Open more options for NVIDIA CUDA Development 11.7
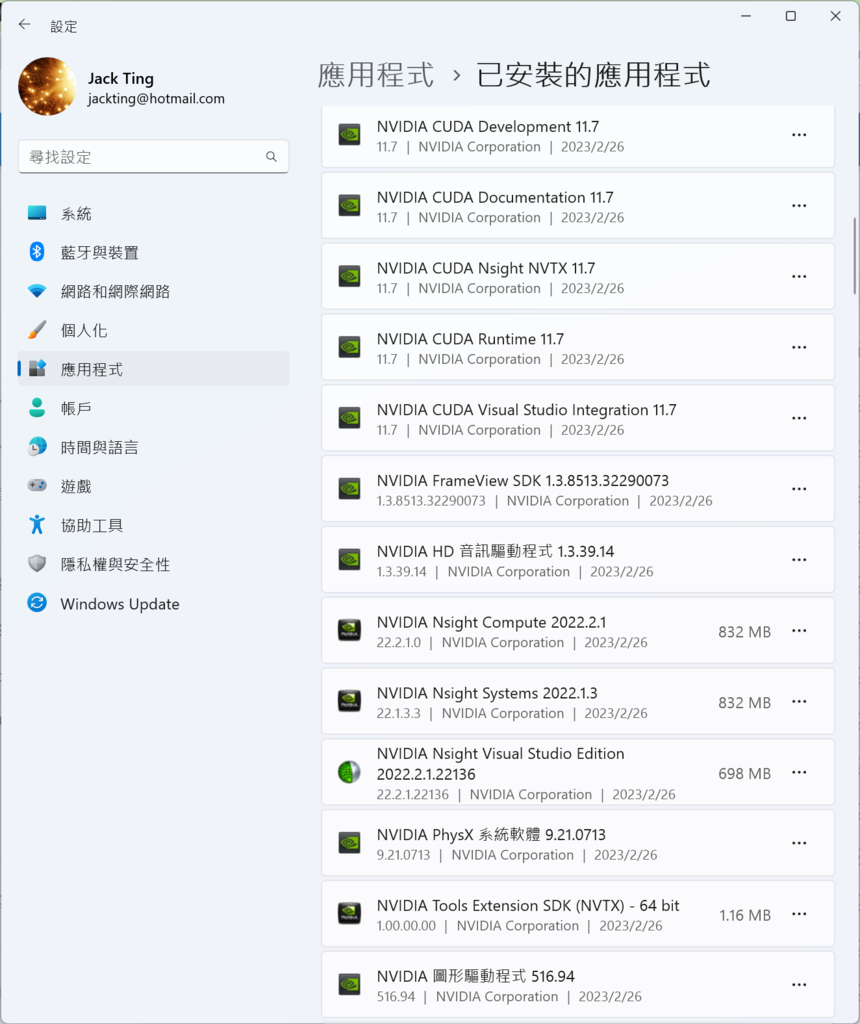 tap(799, 135)
